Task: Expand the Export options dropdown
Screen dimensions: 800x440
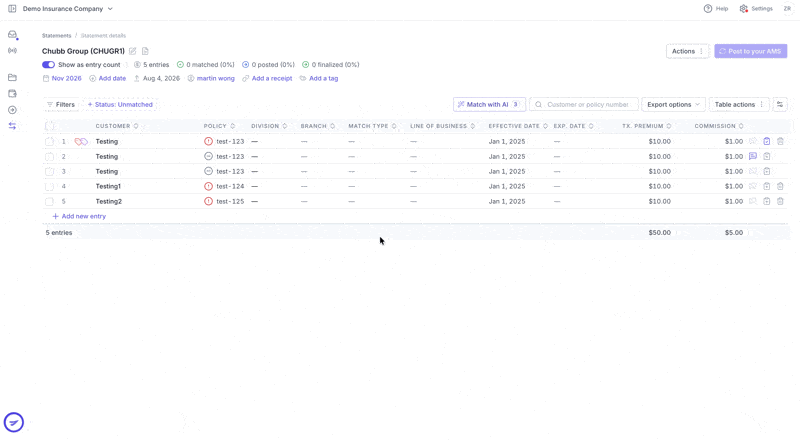Action: tap(673, 105)
